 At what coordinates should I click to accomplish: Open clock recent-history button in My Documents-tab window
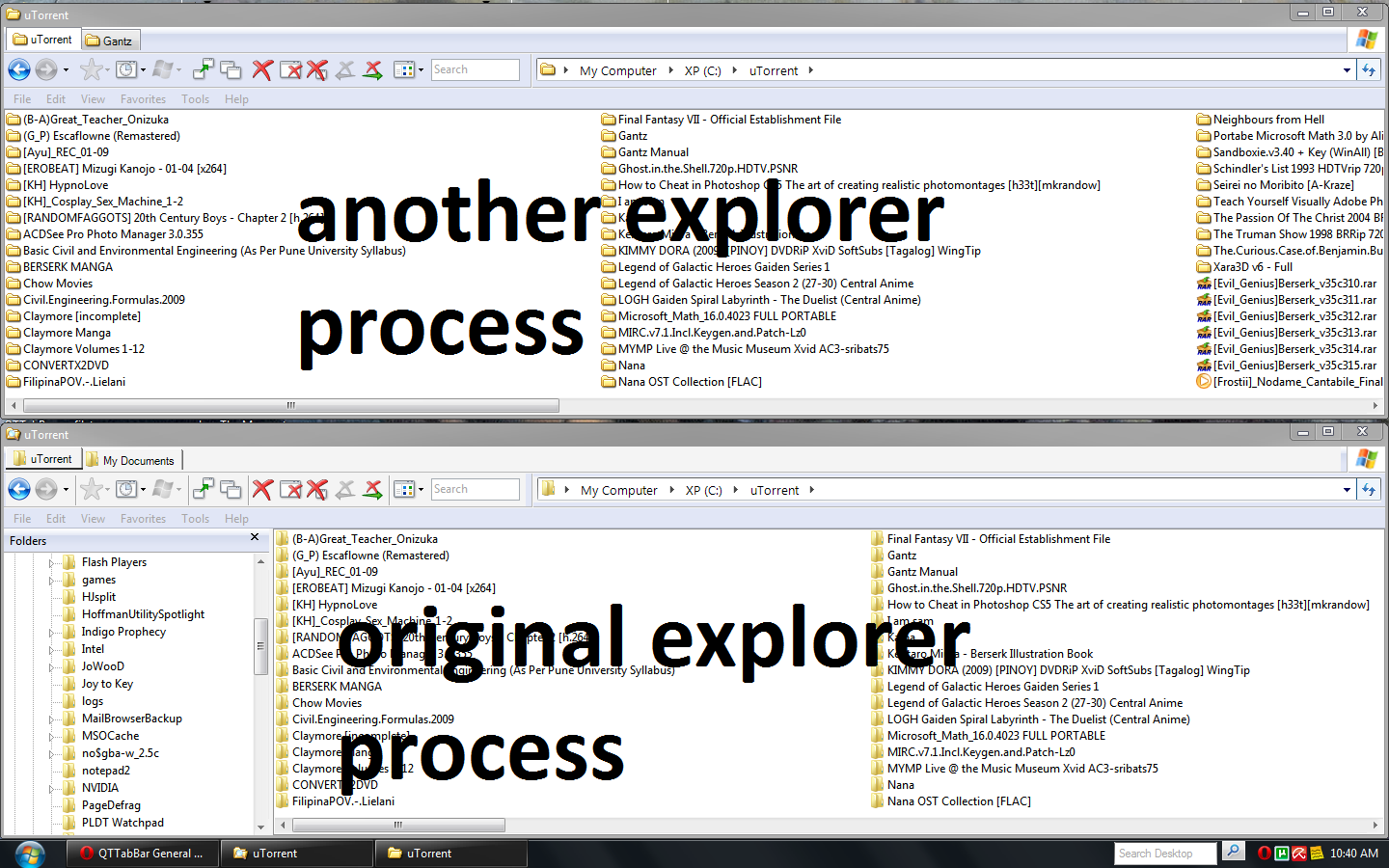tap(125, 489)
